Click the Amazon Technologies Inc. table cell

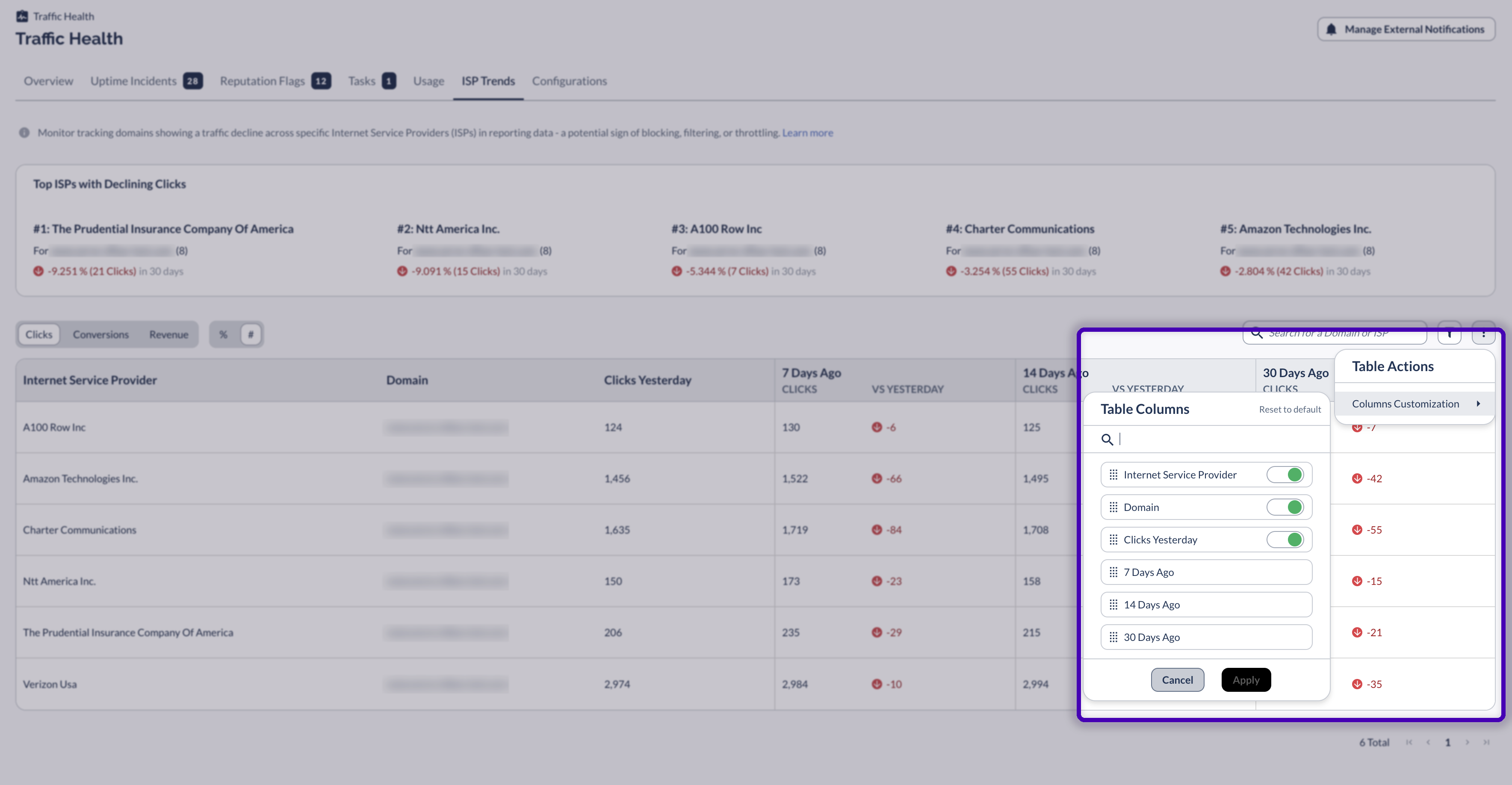coord(80,479)
